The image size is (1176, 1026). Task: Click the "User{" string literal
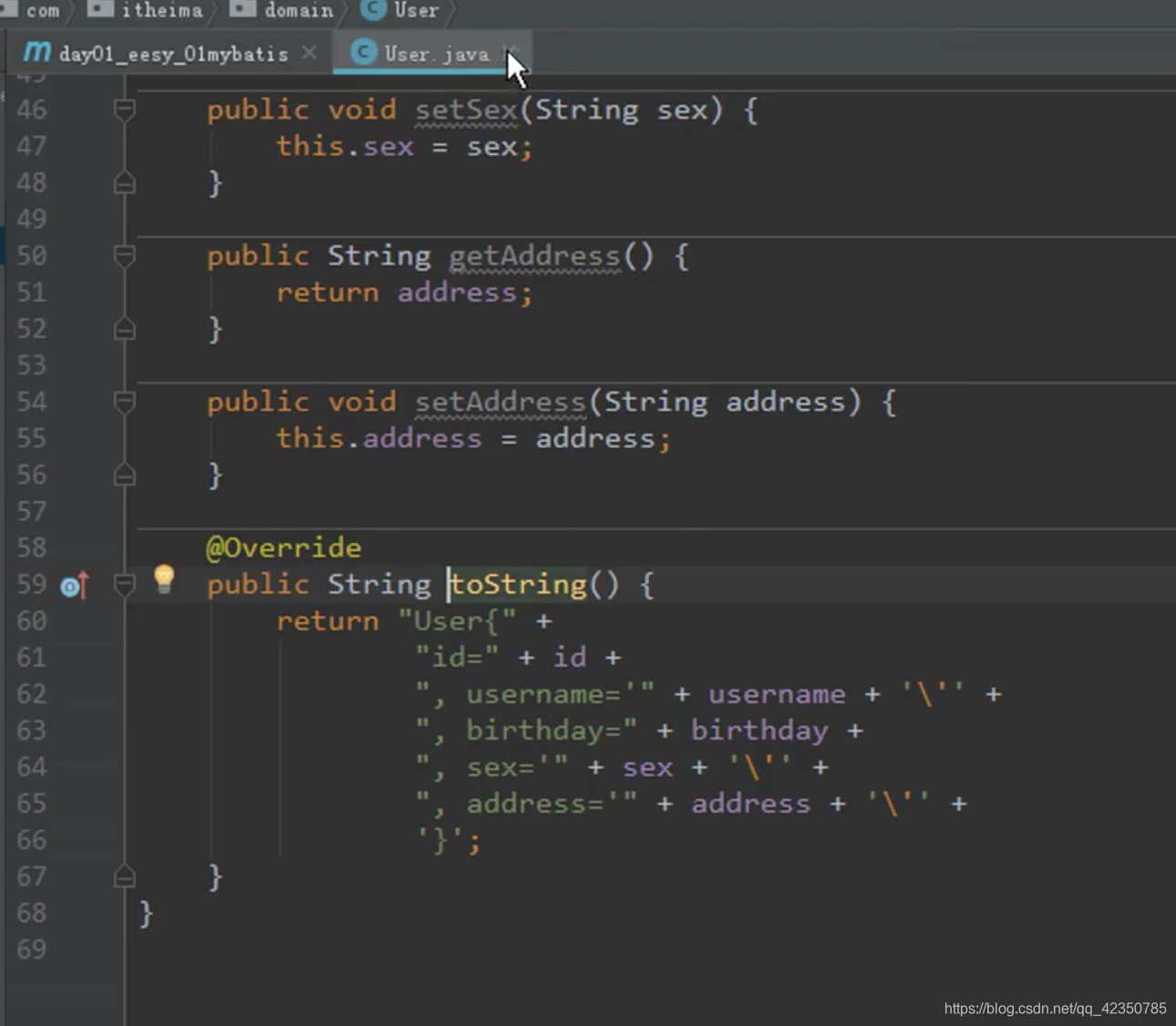458,621
